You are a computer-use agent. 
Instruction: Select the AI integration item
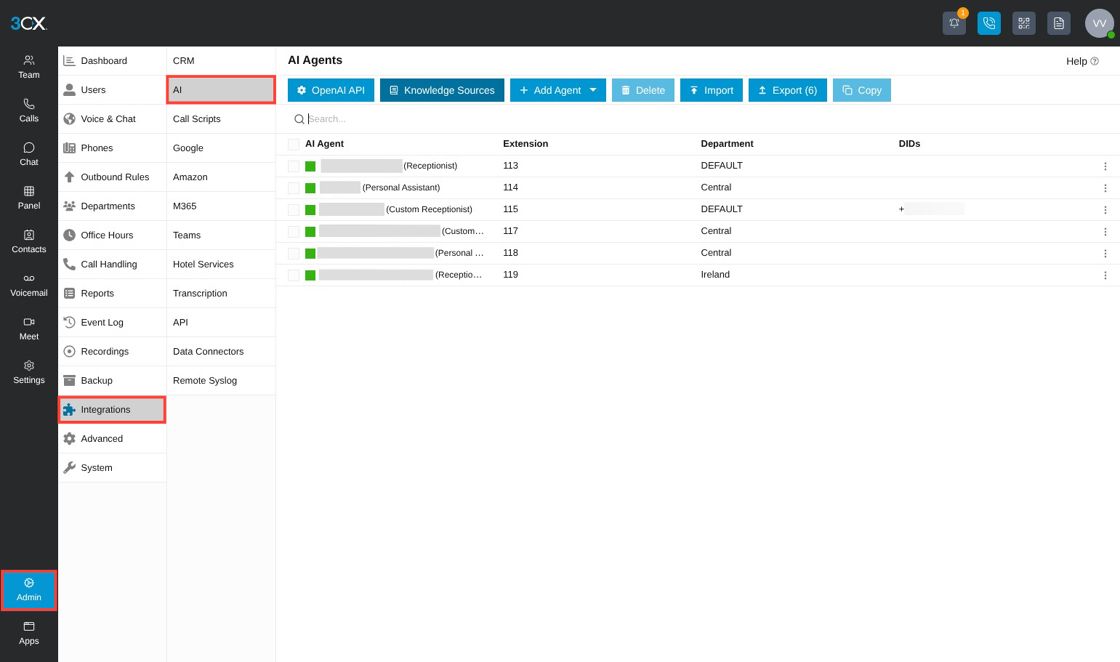[x=221, y=90]
